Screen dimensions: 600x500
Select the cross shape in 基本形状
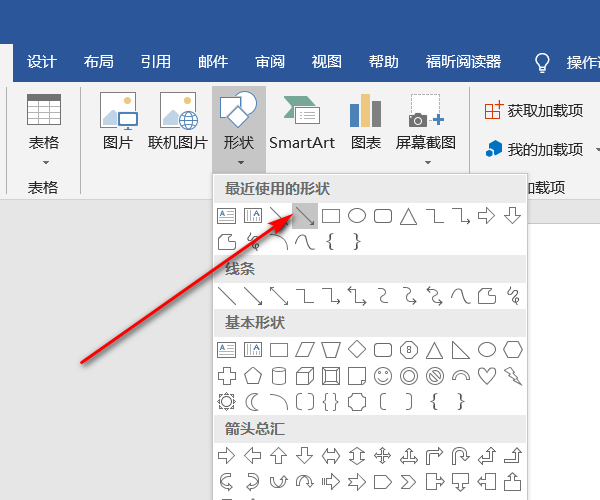pos(227,376)
